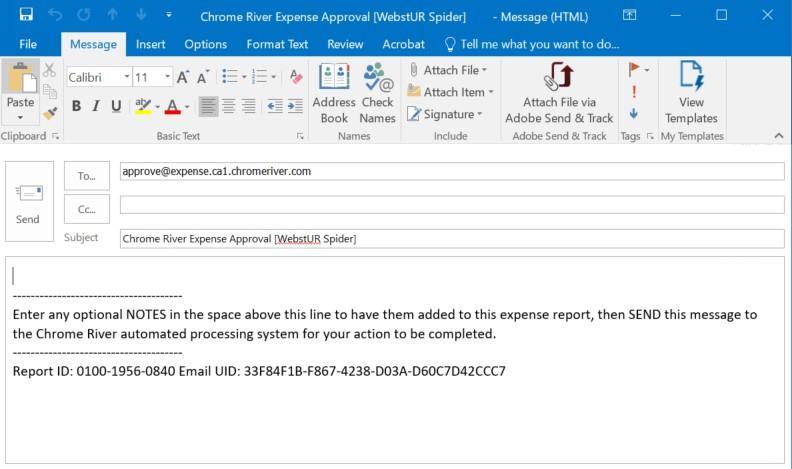The height and width of the screenshot is (469, 792).
Task: Click Attach File via Adobe Send & Track
Action: click(559, 94)
